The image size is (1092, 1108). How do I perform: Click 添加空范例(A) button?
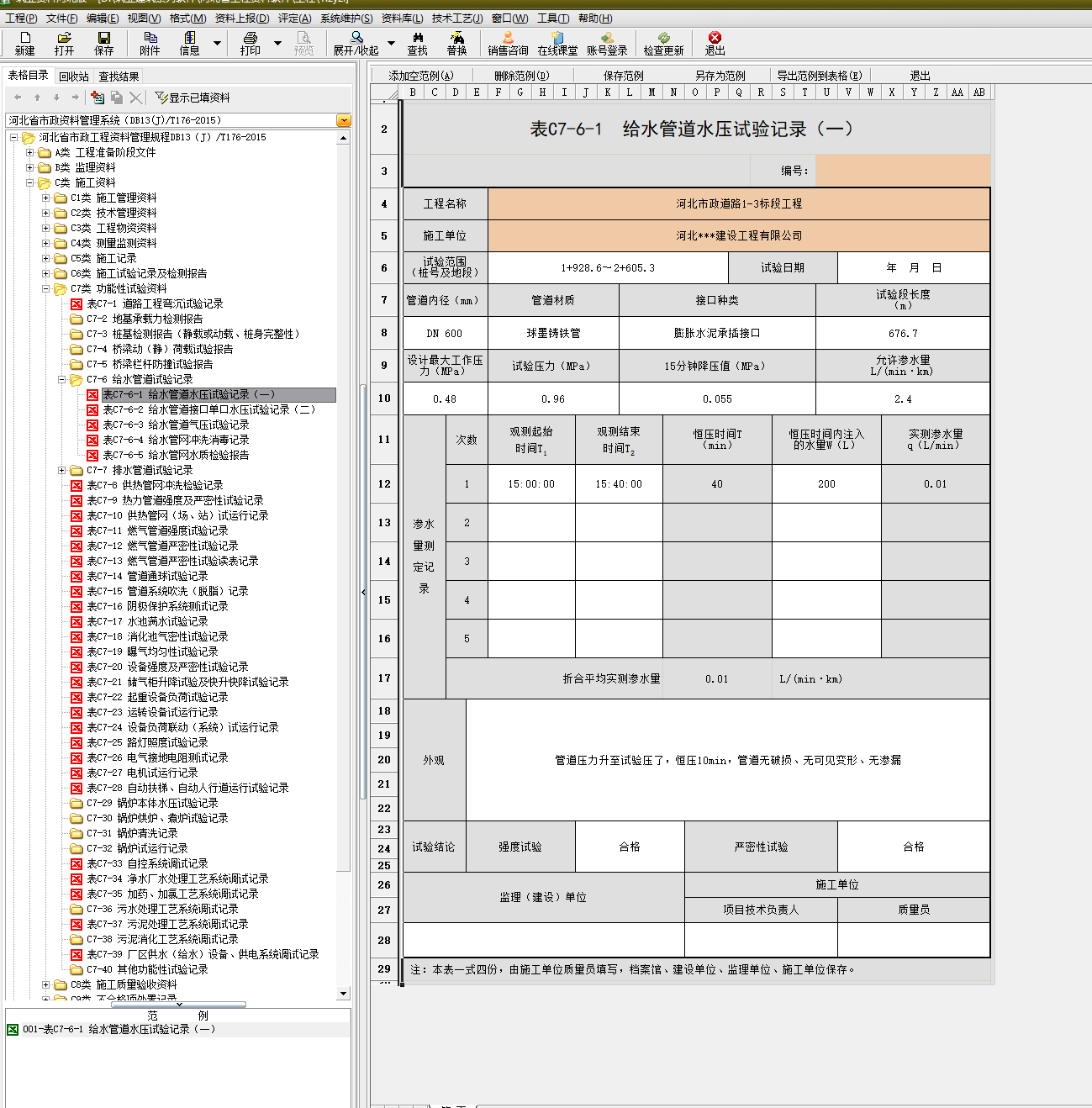(421, 76)
